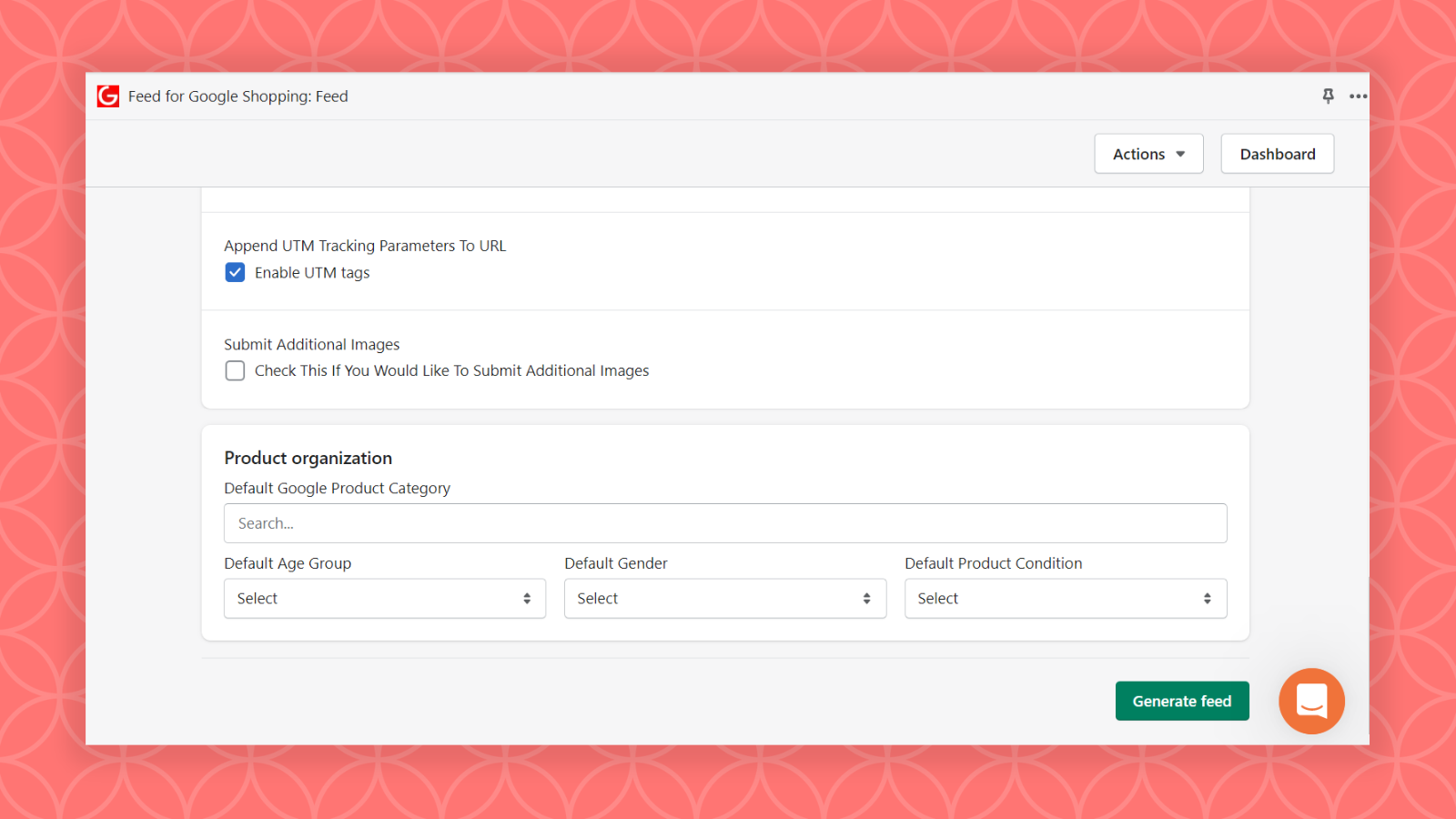The width and height of the screenshot is (1456, 819).
Task: Click the Default Product Condition stepper arrows
Action: point(1207,598)
